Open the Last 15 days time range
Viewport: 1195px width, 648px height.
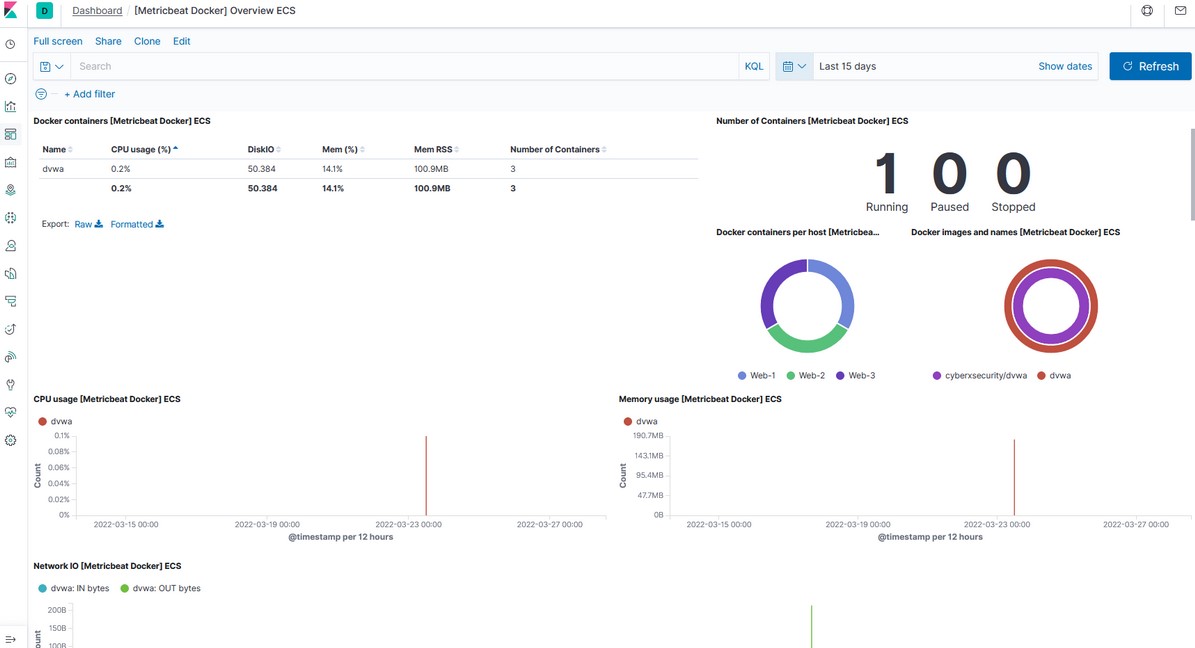[847, 66]
